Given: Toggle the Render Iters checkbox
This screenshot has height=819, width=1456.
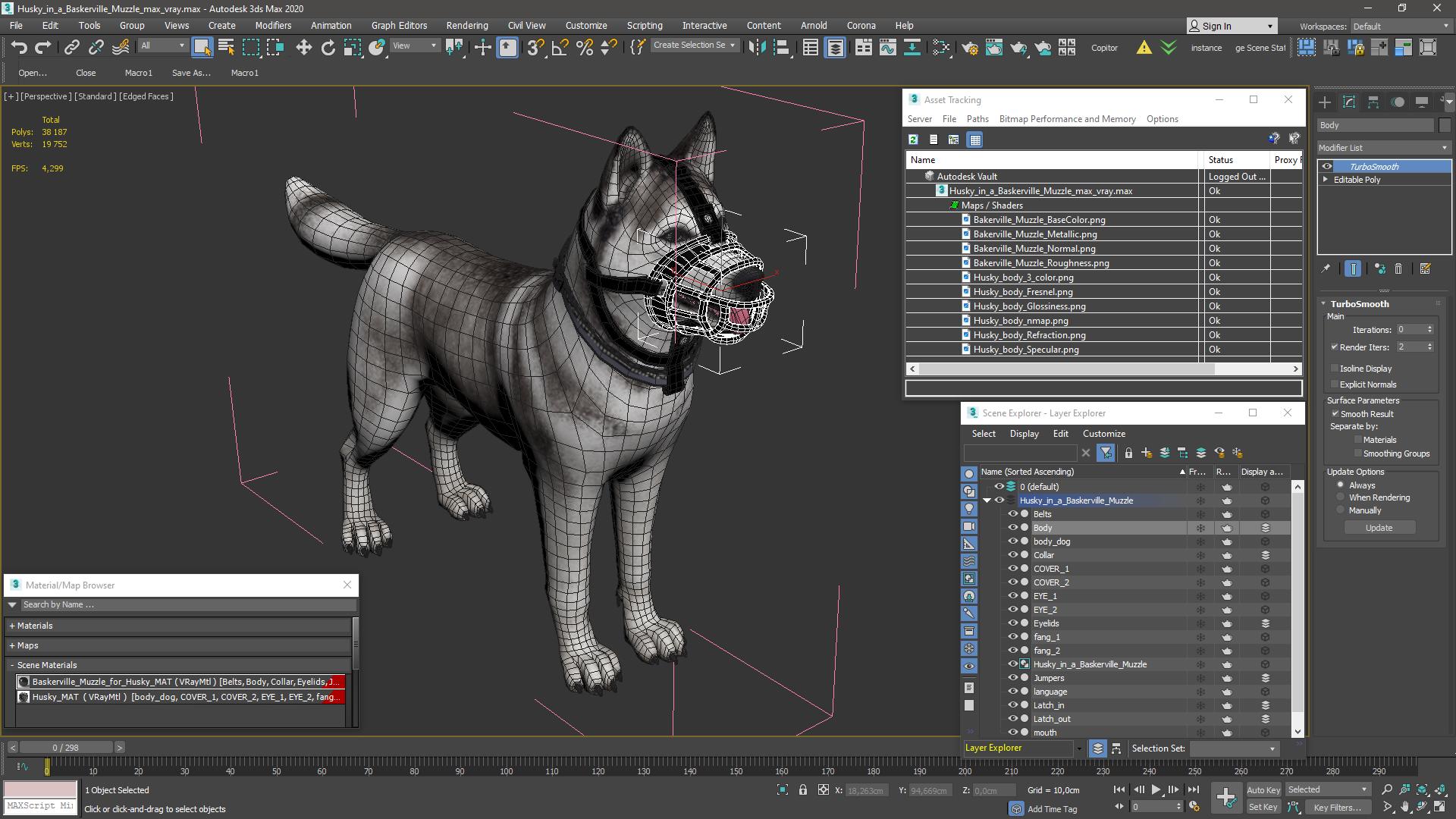Looking at the screenshot, I should pyautogui.click(x=1334, y=347).
